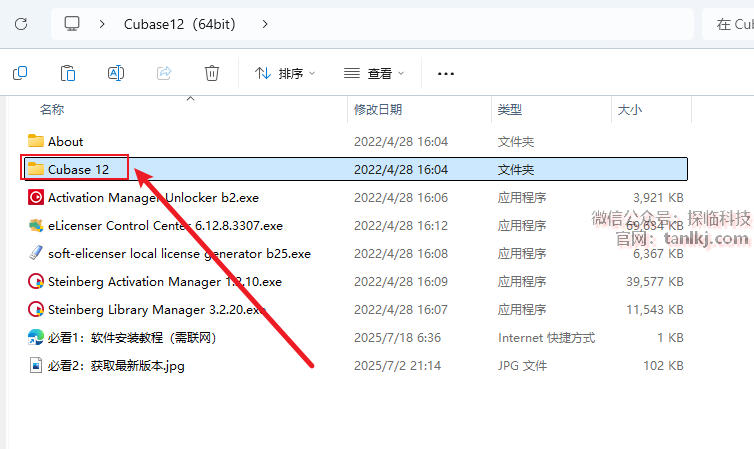Viewport: 754px width, 449px height.
Task: Click Steinberg Activation Manager 1.2.10.exe name
Action: click(165, 282)
